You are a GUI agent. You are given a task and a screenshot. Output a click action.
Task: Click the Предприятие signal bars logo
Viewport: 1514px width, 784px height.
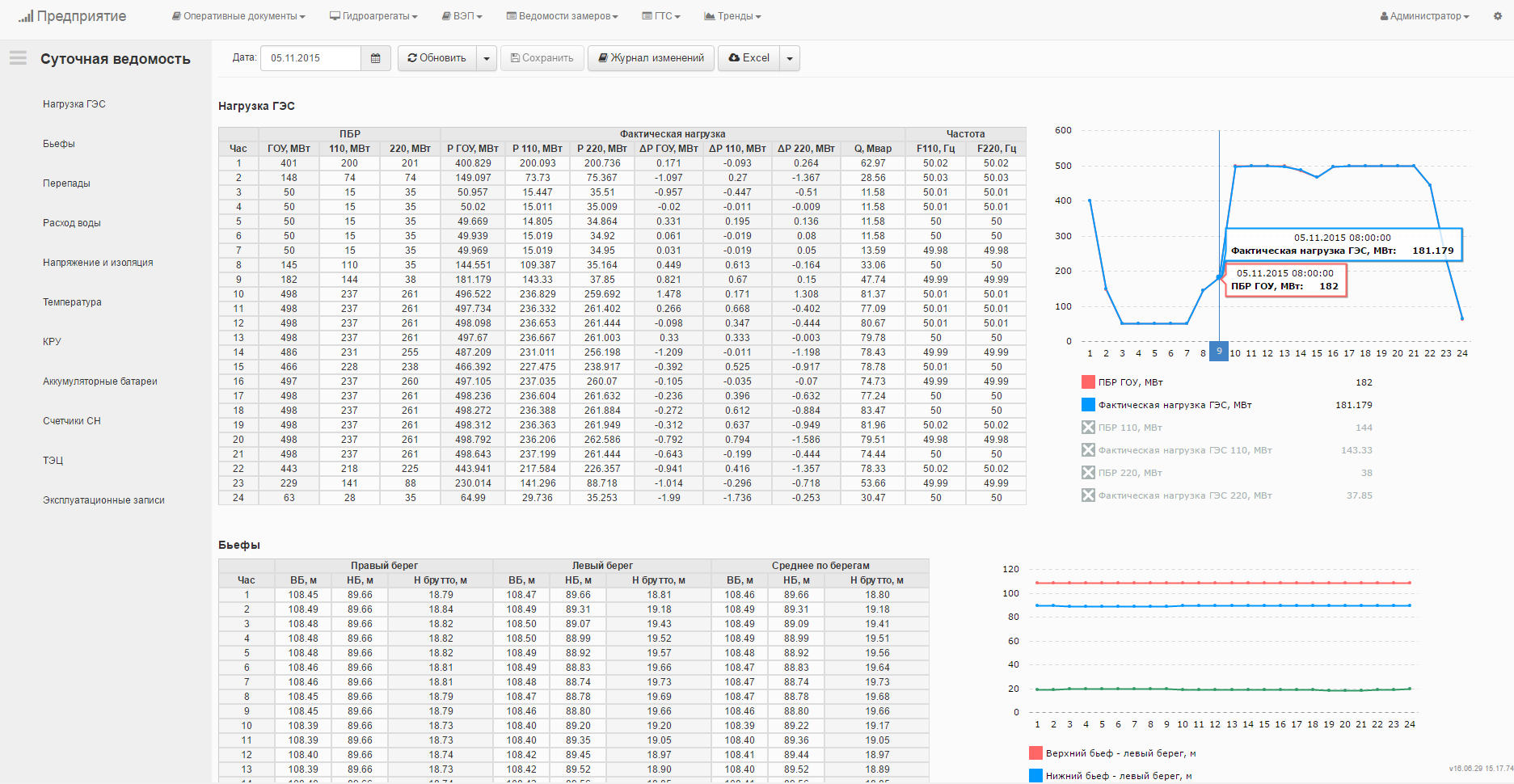point(26,16)
